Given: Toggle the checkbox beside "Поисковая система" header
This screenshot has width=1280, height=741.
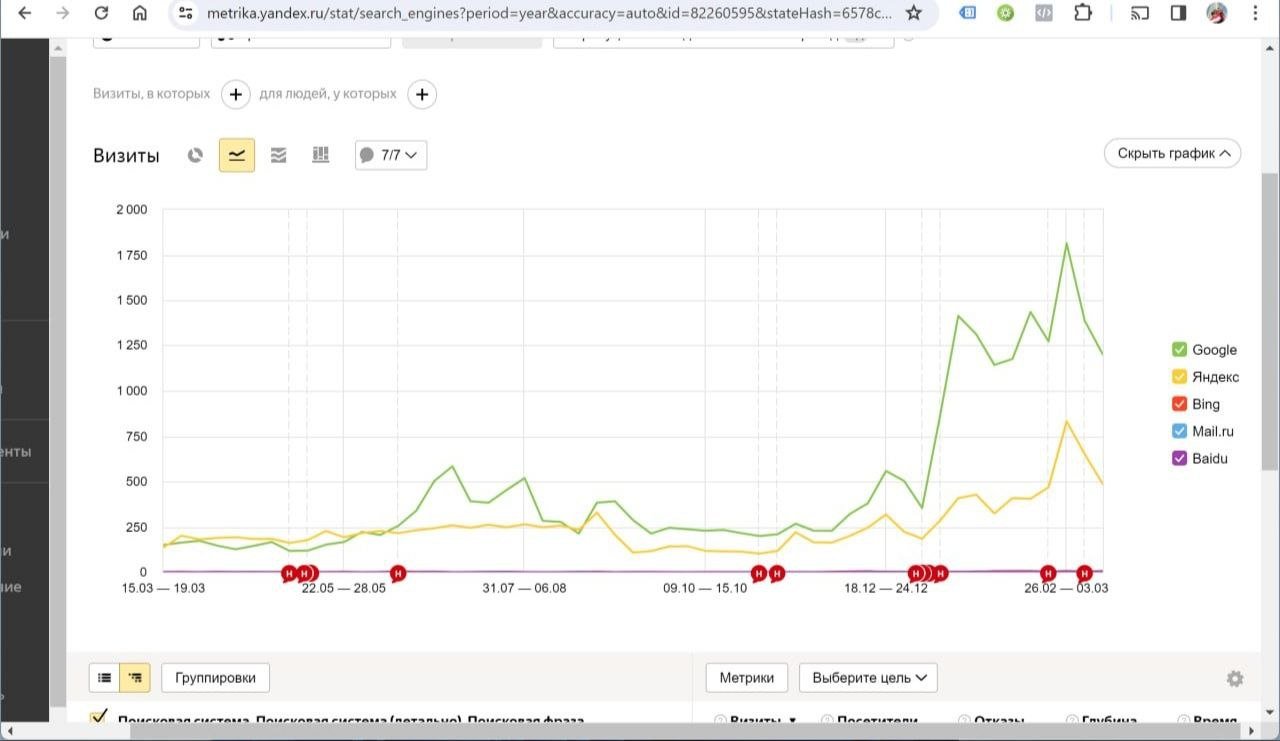Looking at the screenshot, I should 98,718.
